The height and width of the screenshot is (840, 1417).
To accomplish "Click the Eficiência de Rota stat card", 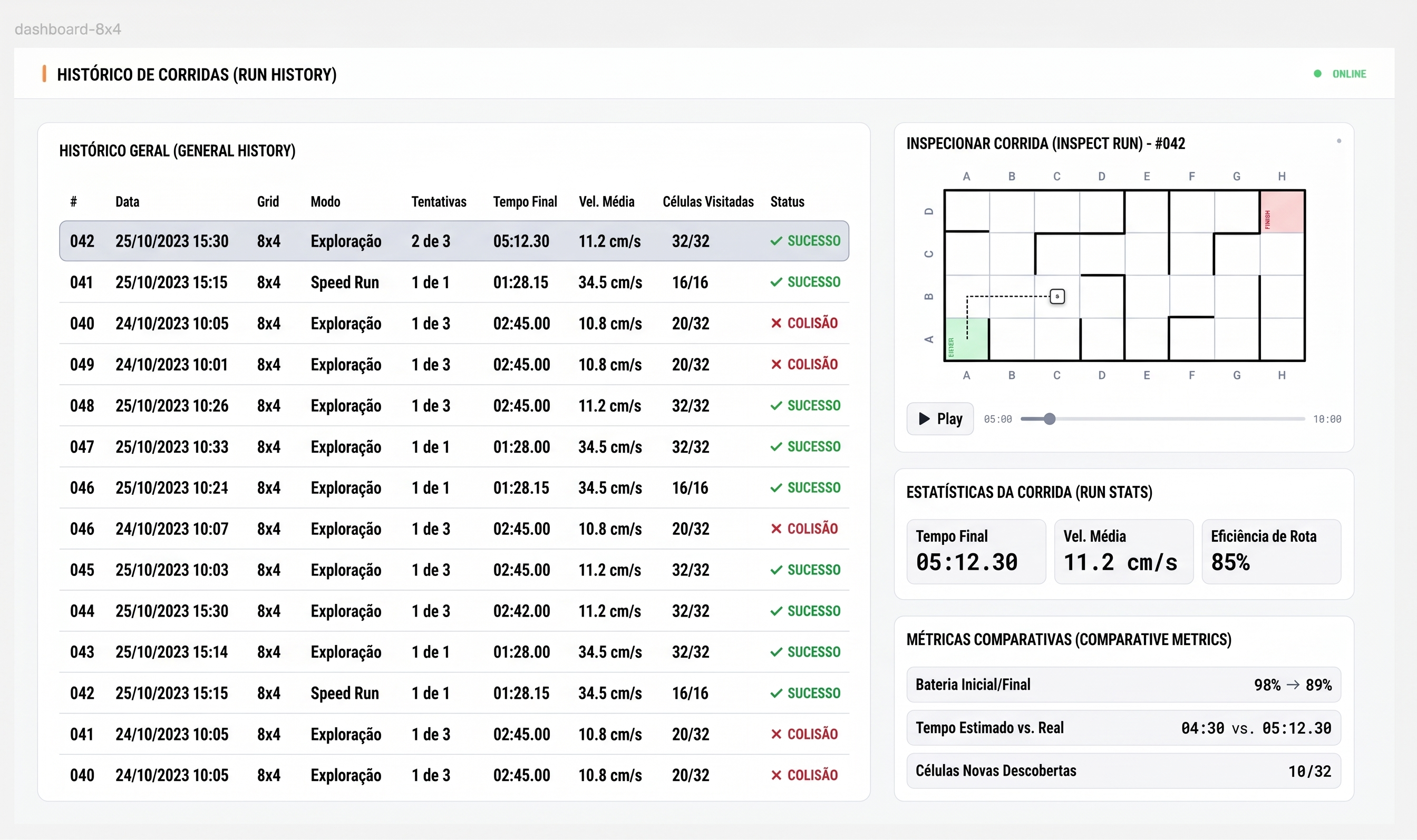I will [x=1272, y=551].
